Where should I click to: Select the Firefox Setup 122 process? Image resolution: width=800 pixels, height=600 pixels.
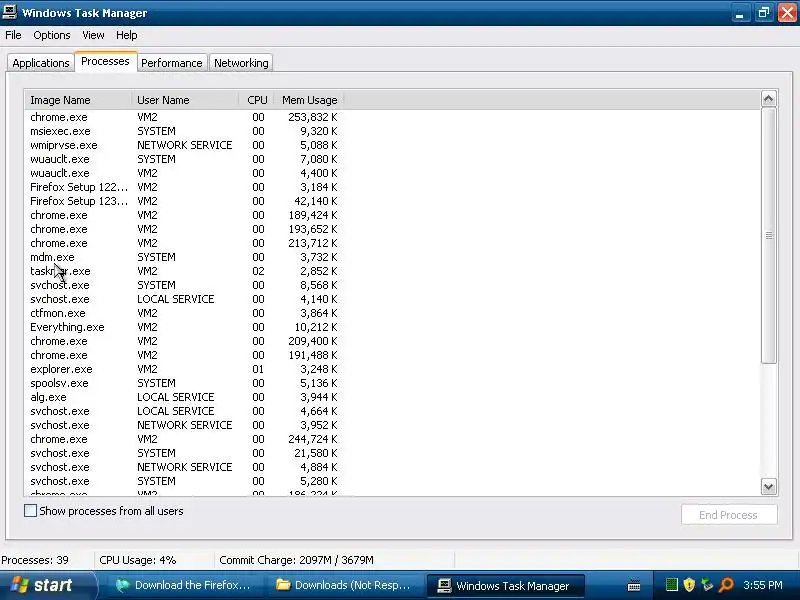tap(184, 187)
